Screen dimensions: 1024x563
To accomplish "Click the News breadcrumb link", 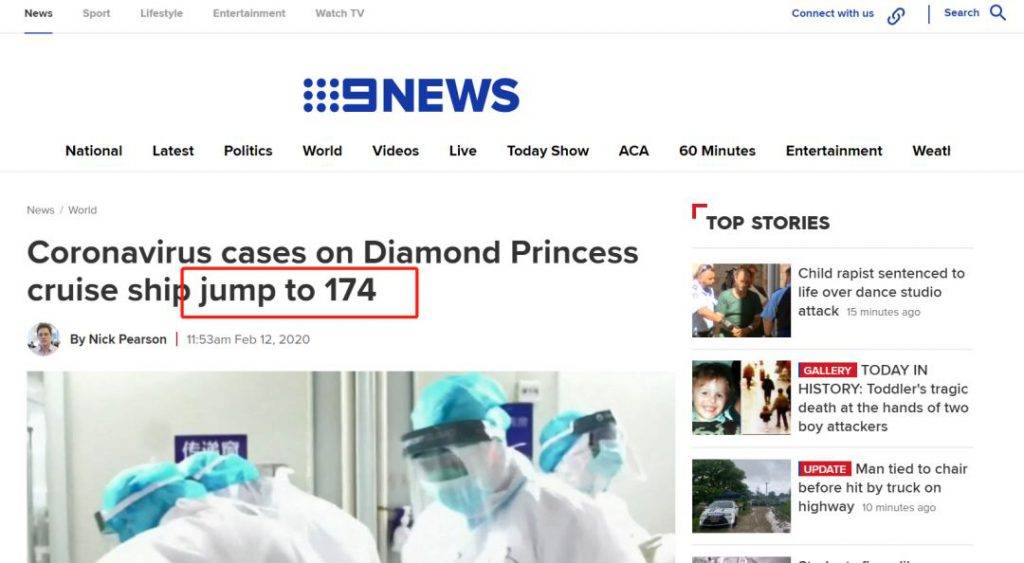I will point(40,210).
